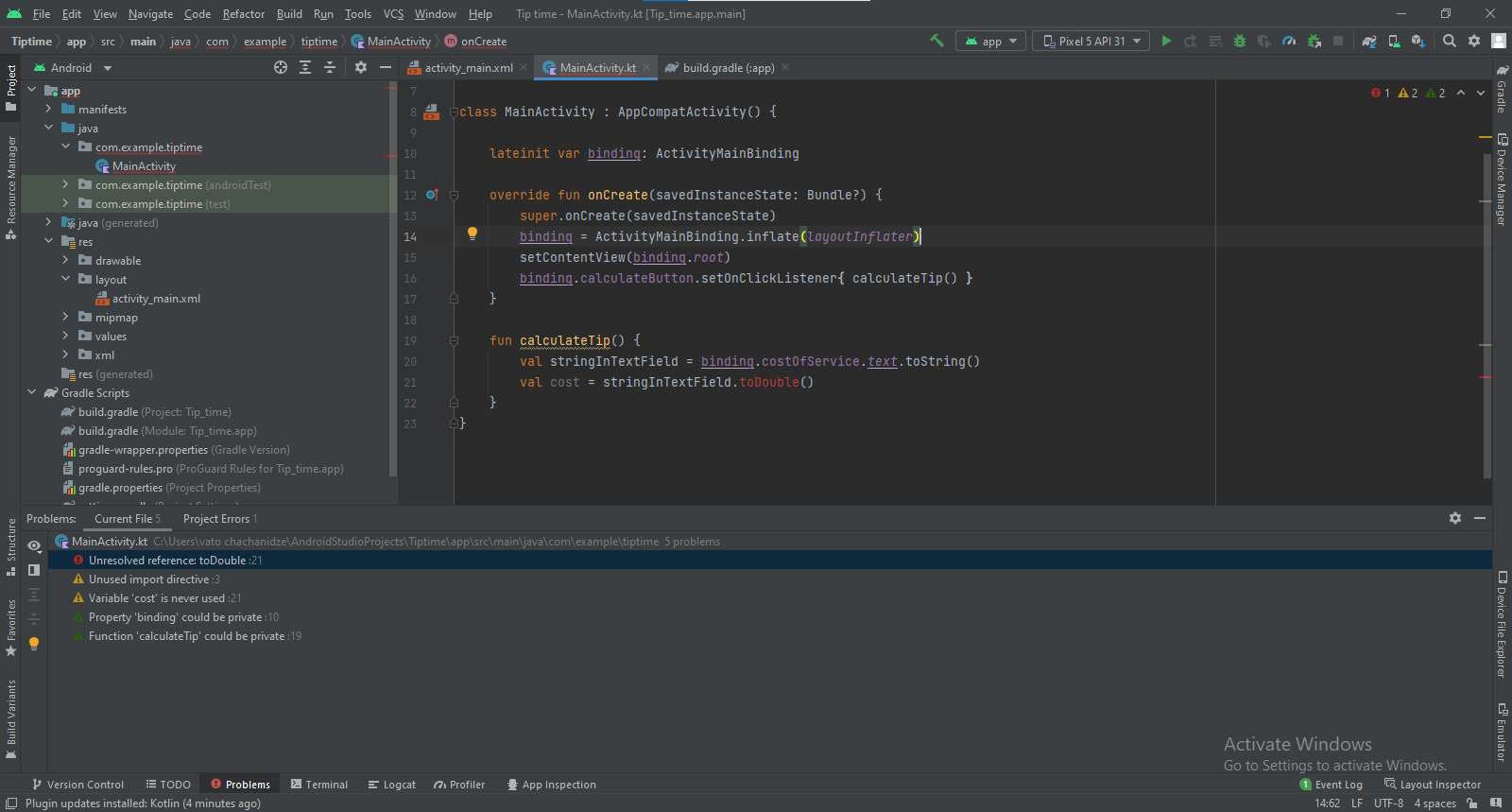Open the AVD Device Manager toolbar icon
The height and width of the screenshot is (812, 1512).
click(1394, 41)
